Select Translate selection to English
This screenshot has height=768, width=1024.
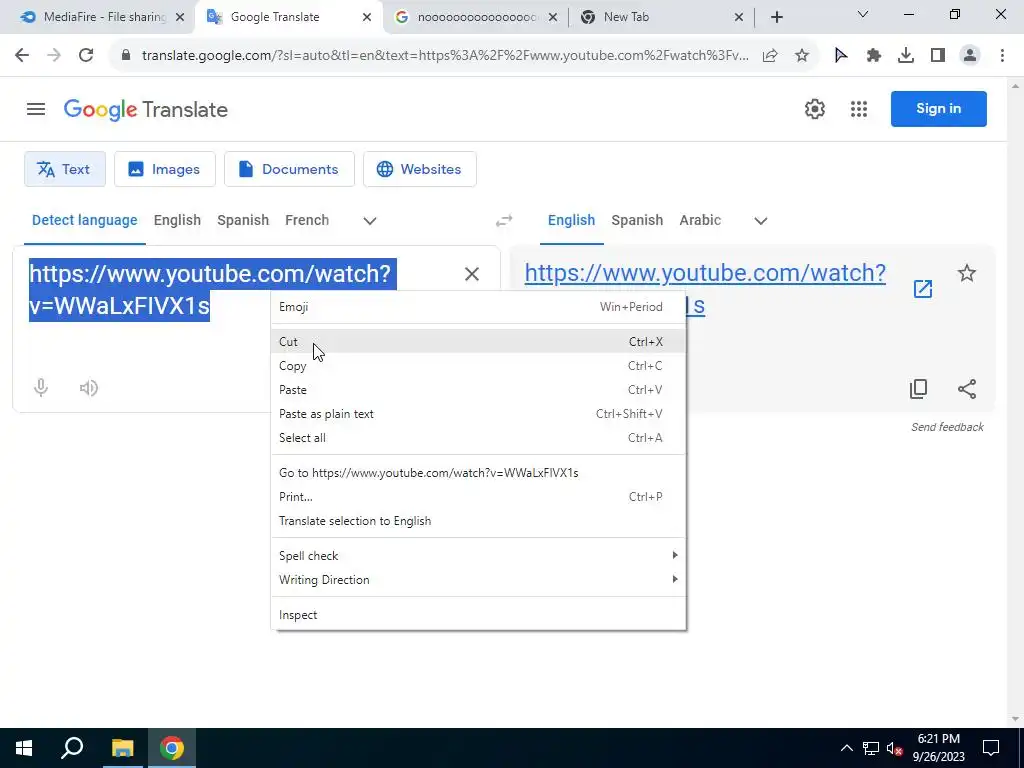(x=478, y=521)
